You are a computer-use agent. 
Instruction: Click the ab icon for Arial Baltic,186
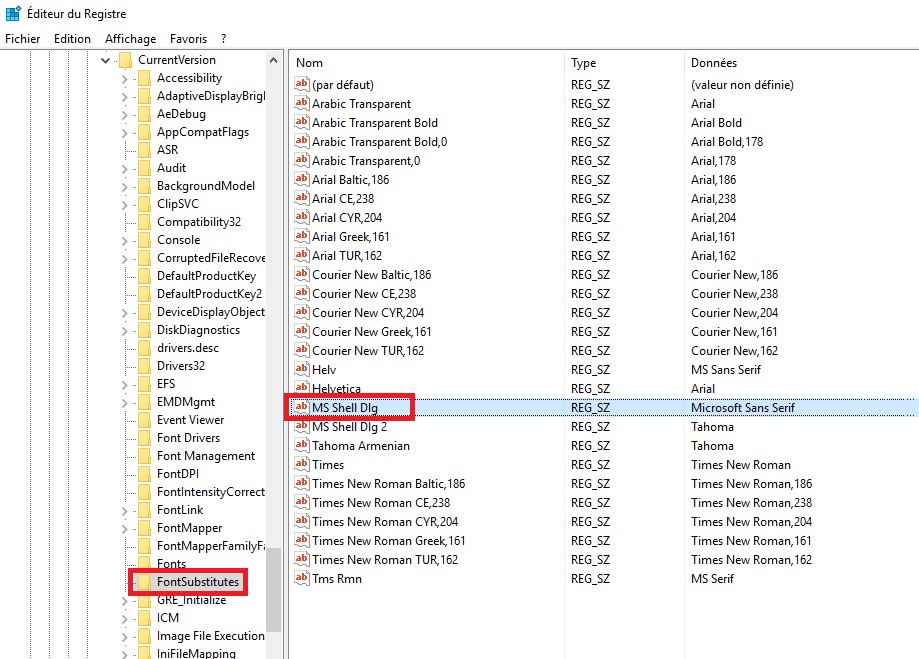point(301,179)
